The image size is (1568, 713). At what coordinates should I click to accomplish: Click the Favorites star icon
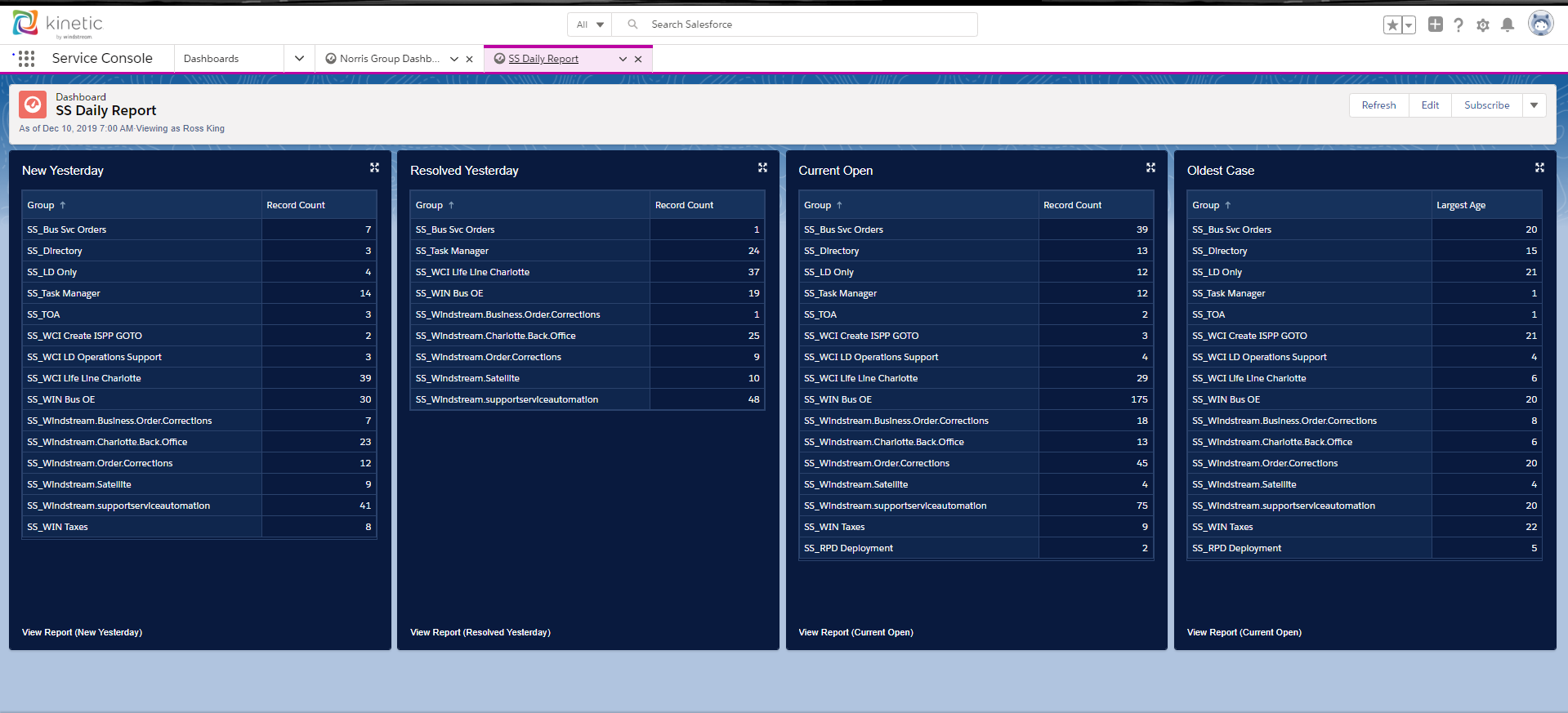[x=1392, y=25]
